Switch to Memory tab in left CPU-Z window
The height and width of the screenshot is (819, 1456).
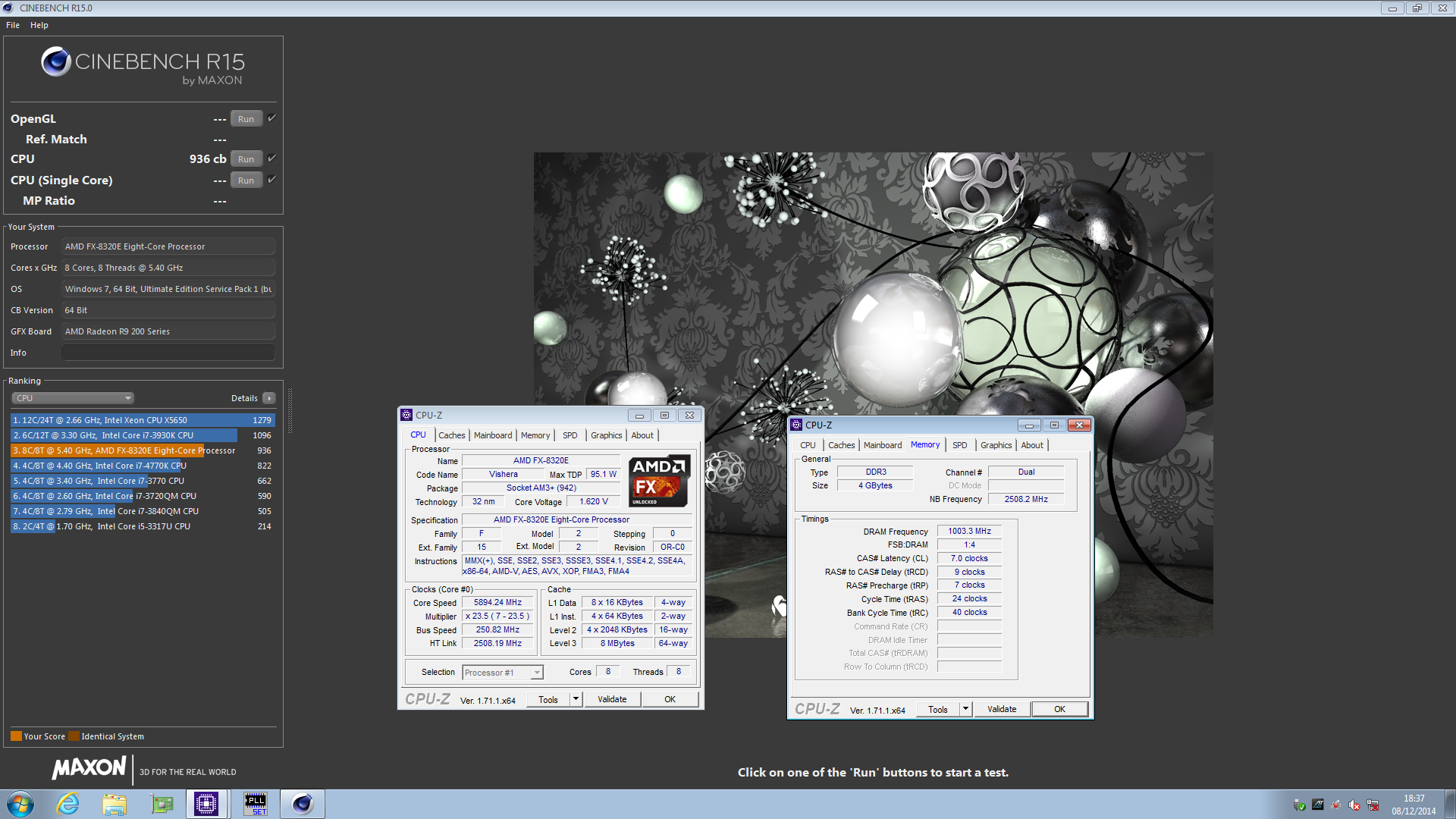pos(535,435)
